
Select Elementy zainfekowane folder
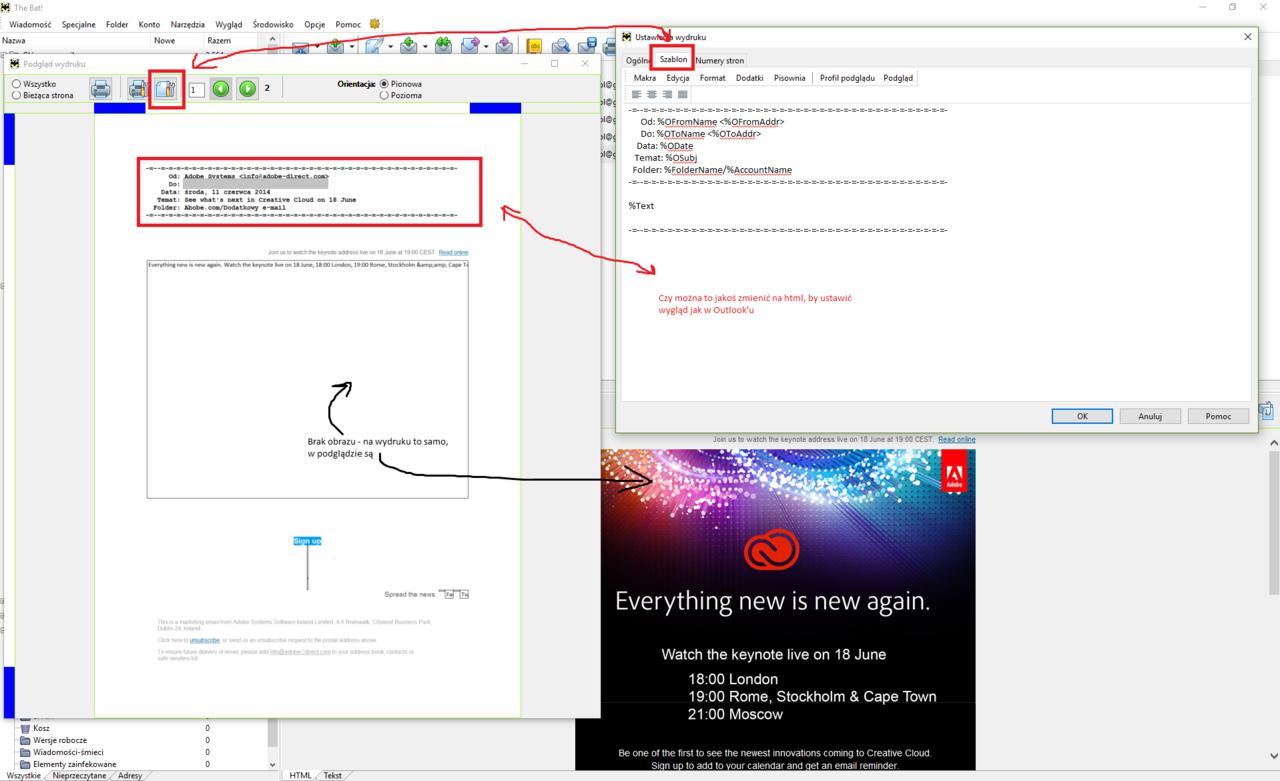pos(75,764)
